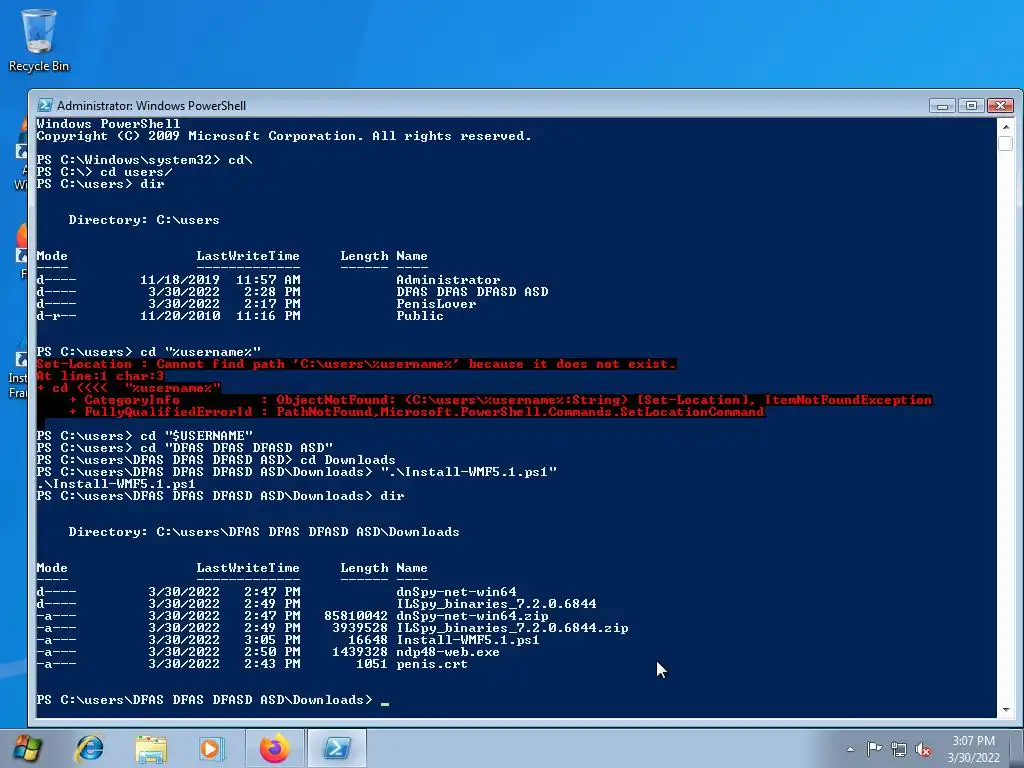This screenshot has height=768, width=1024.
Task: Click the 'Install-WMF5.1.ps1' file listing row
Action: pos(288,640)
